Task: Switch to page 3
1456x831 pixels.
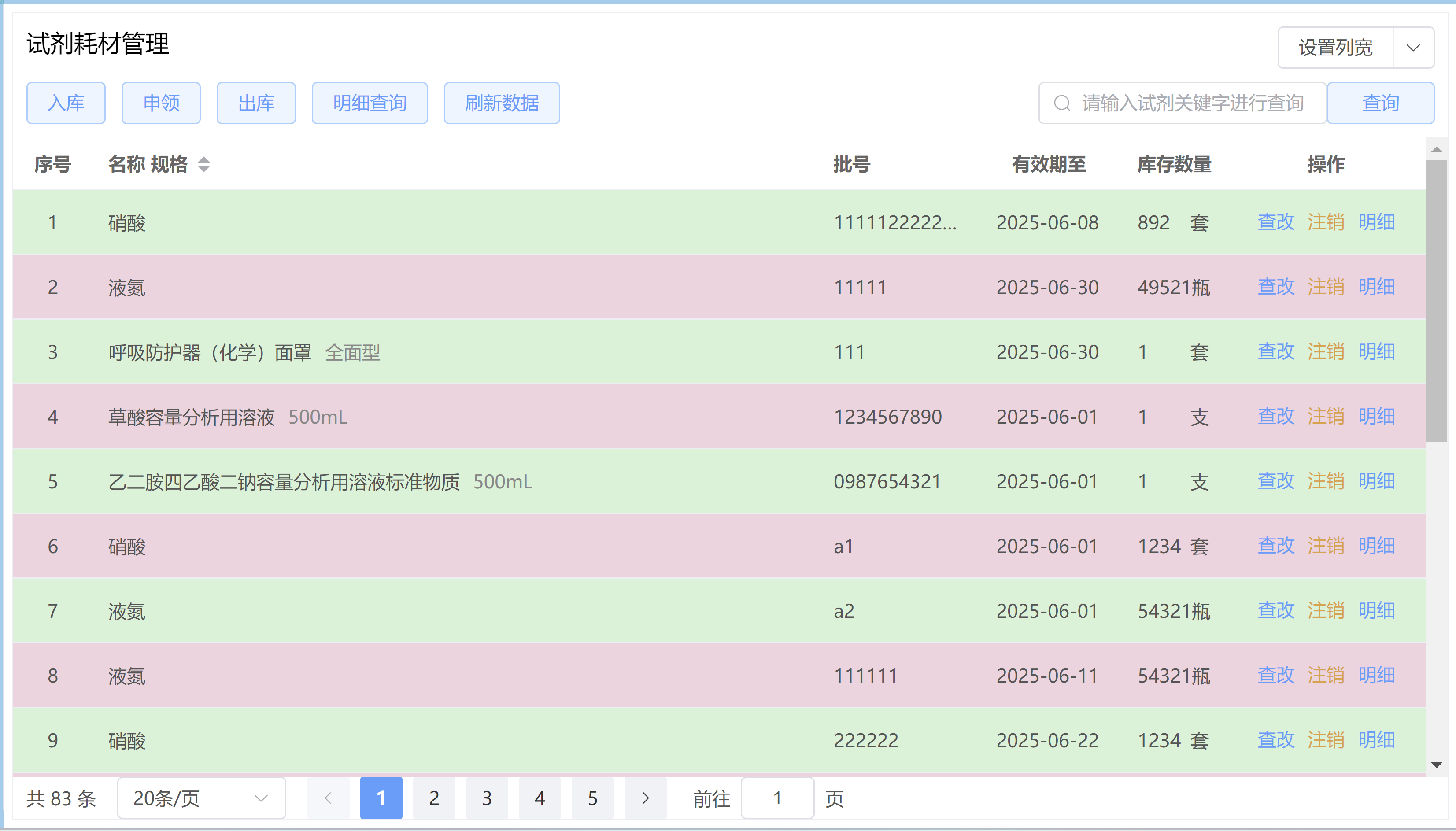Action: pos(487,798)
